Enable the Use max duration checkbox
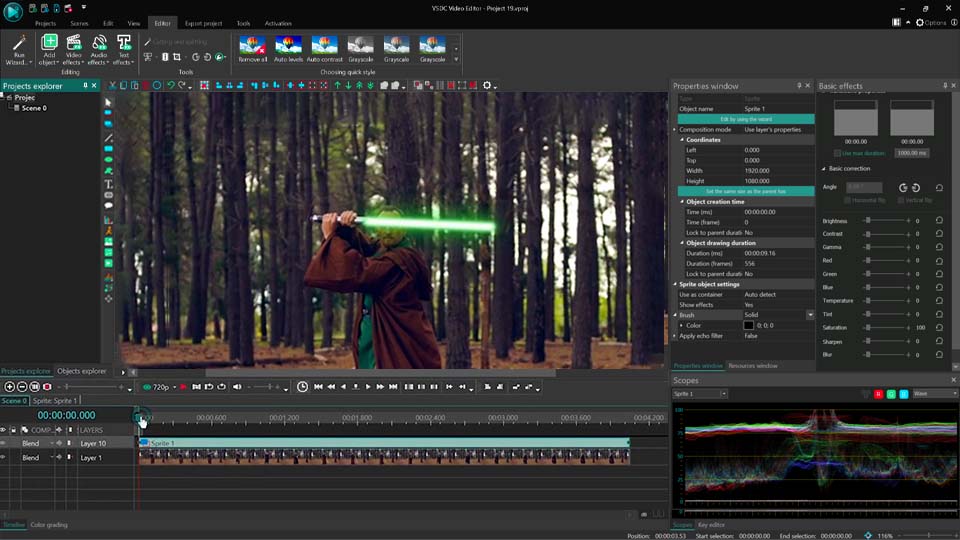 [x=838, y=153]
